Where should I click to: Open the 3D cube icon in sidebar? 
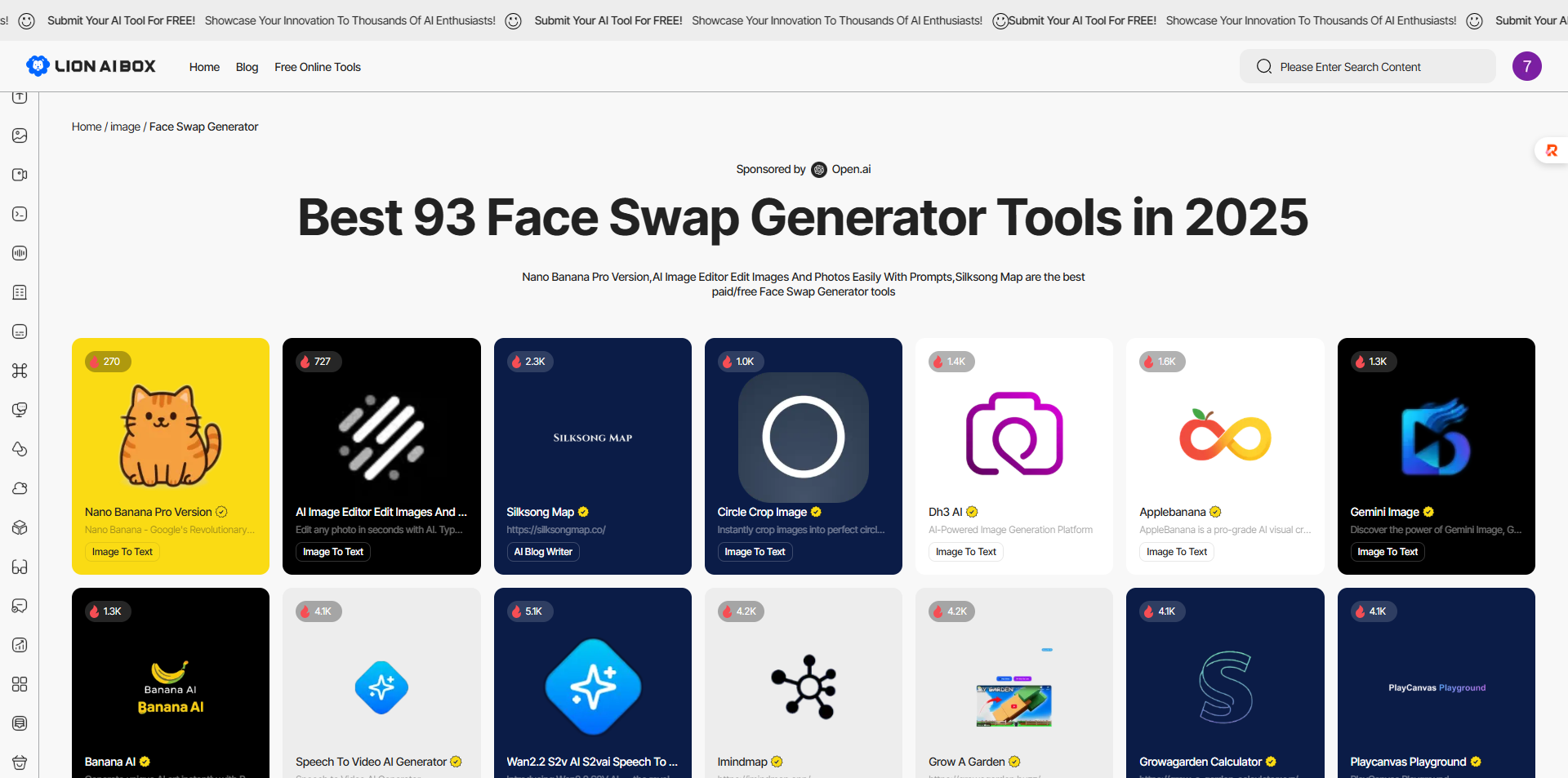tap(20, 527)
